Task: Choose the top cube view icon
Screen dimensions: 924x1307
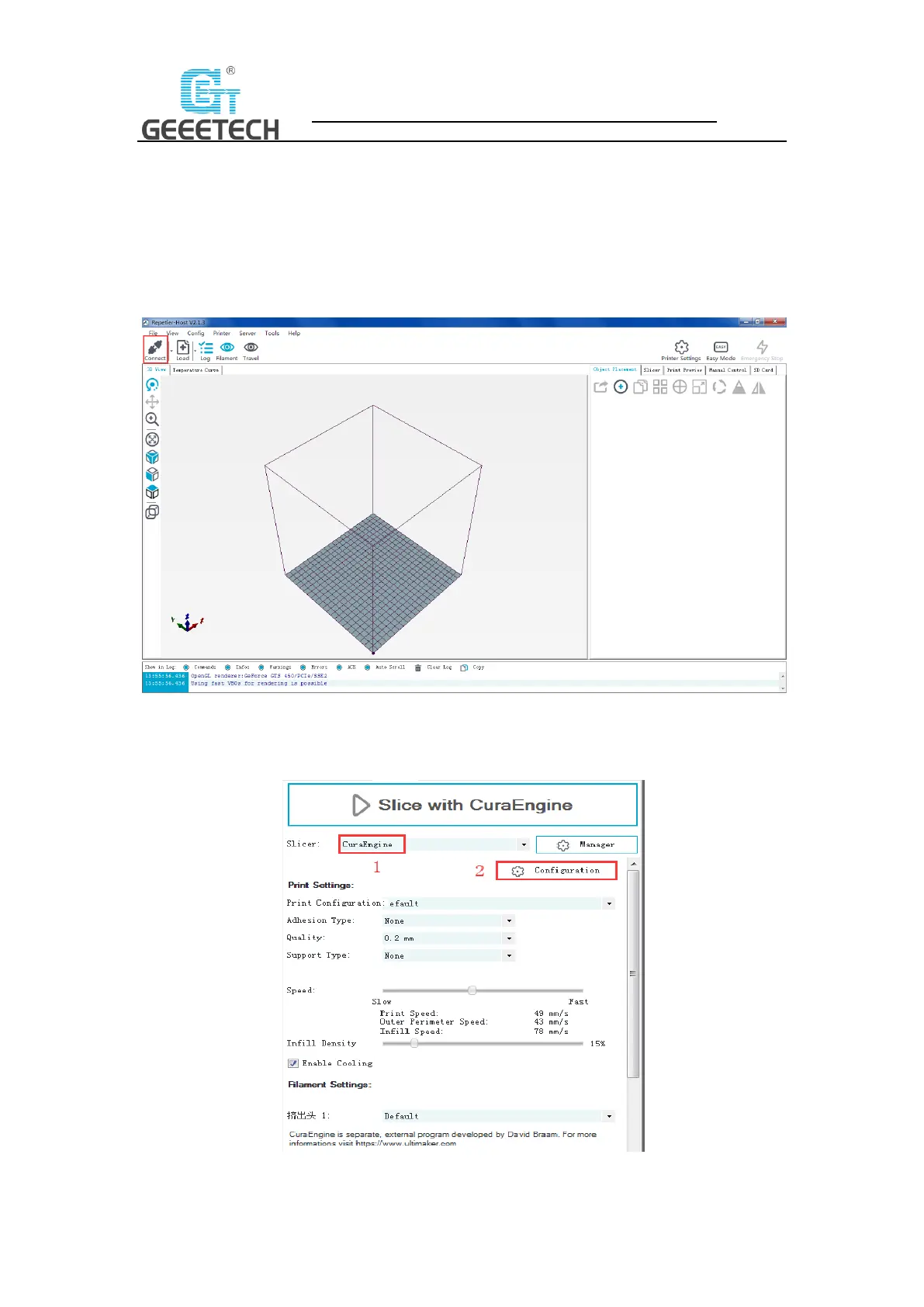Action: pyautogui.click(x=152, y=492)
